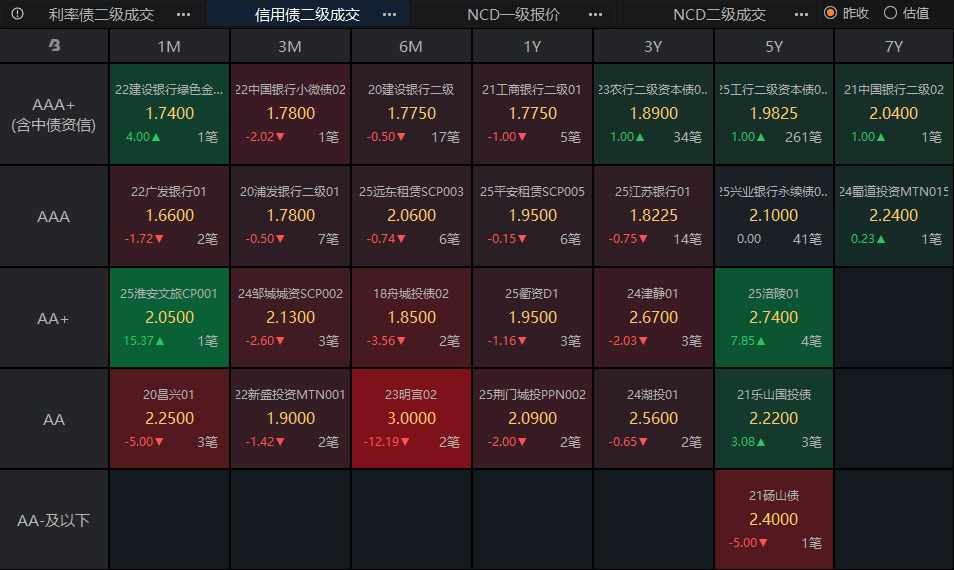Click the 3Y column header
Screen dimensions: 954x570
[653, 46]
